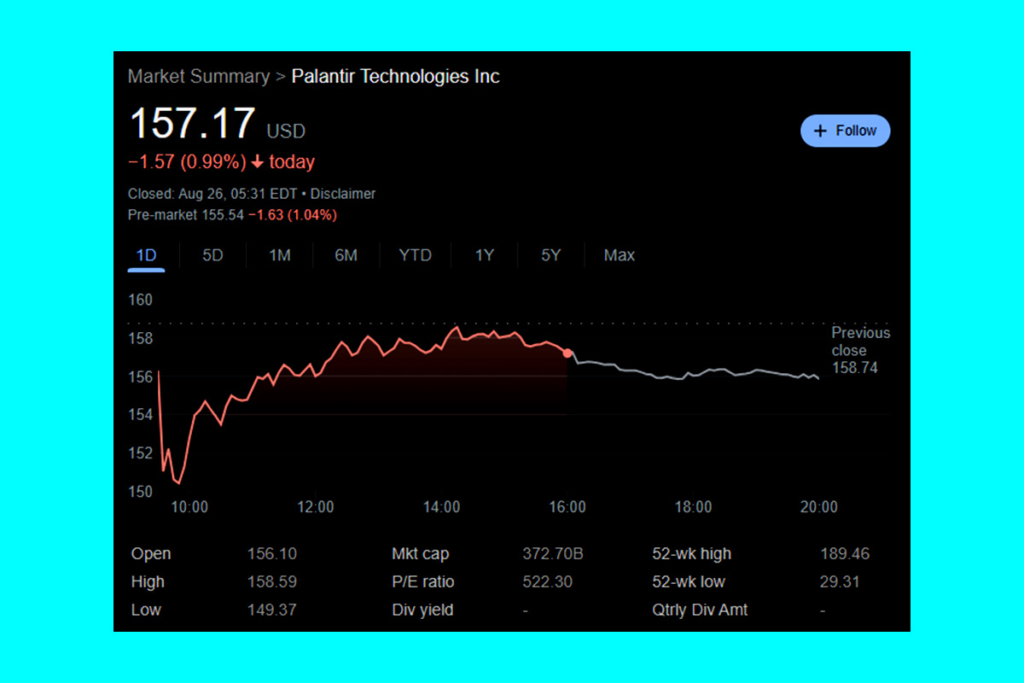This screenshot has width=1024, height=683.
Task: Select the 1D time range tab
Action: pos(146,255)
